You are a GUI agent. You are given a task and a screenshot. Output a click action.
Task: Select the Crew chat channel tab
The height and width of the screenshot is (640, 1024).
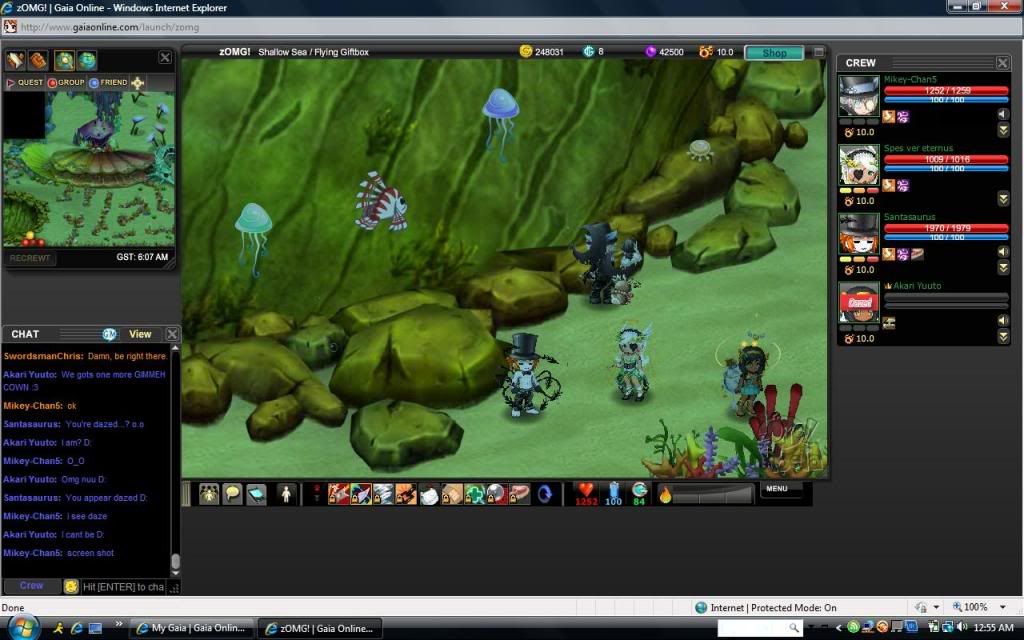[x=31, y=586]
